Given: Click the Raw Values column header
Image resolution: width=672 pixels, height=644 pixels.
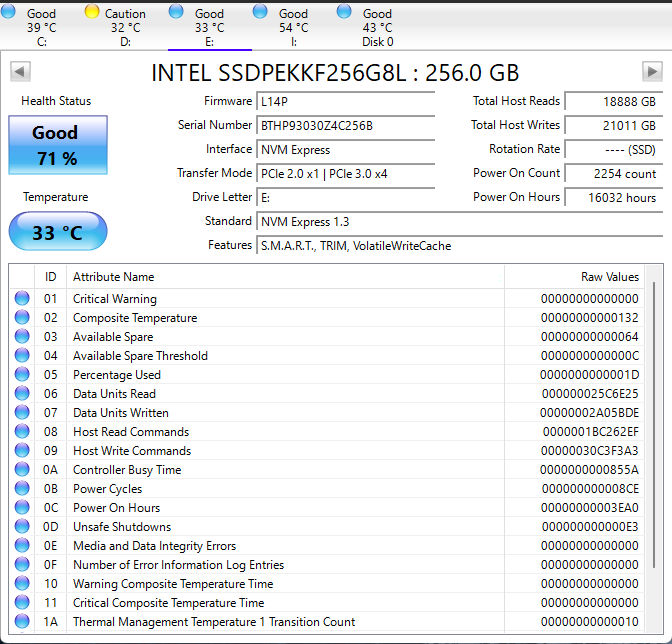Looking at the screenshot, I should (575, 277).
